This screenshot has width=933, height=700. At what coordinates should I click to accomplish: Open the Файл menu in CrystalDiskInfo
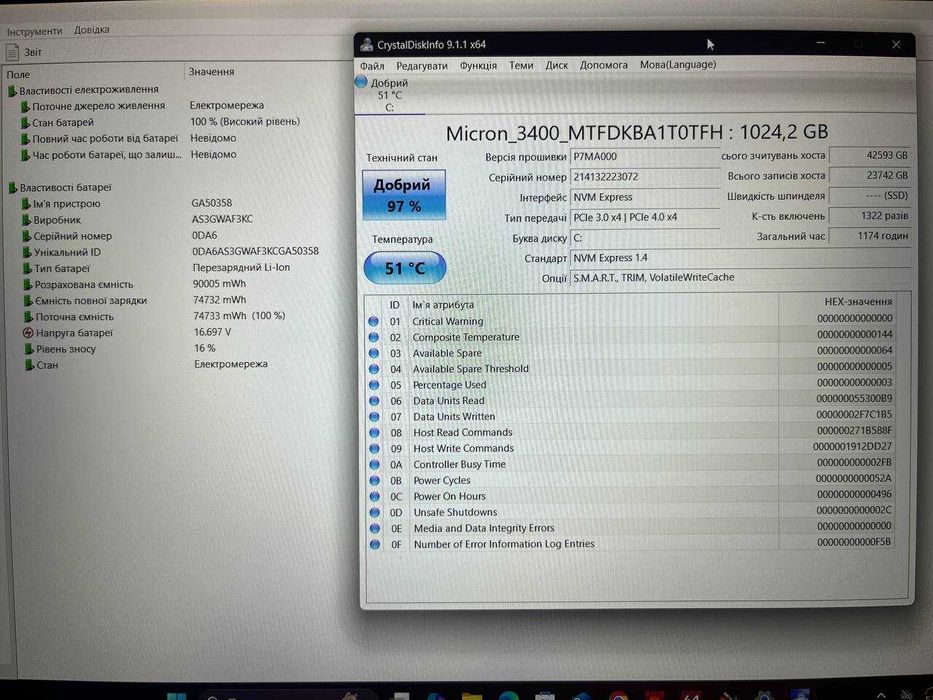point(372,65)
